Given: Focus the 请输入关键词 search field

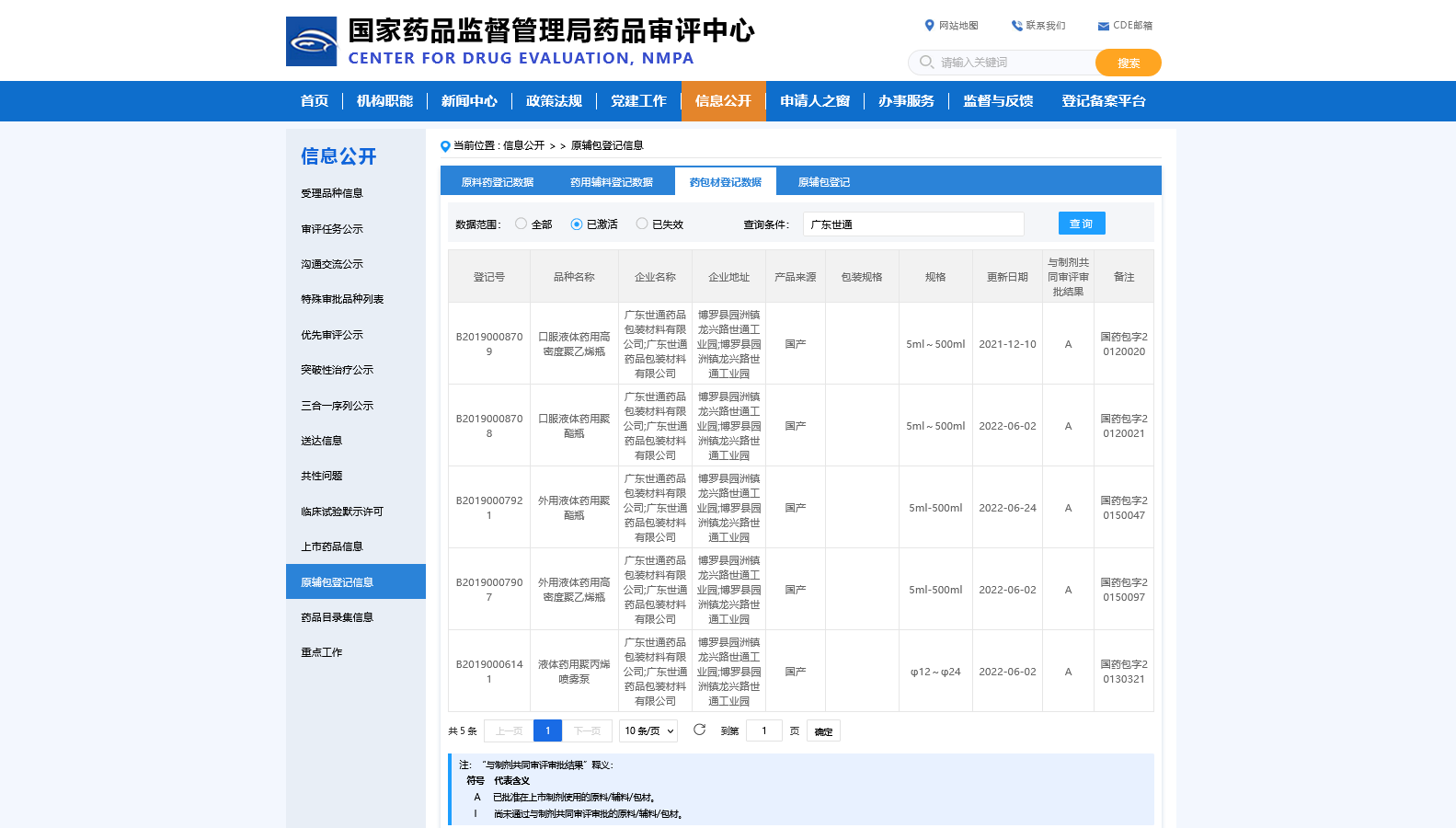Looking at the screenshot, I should click(1003, 63).
